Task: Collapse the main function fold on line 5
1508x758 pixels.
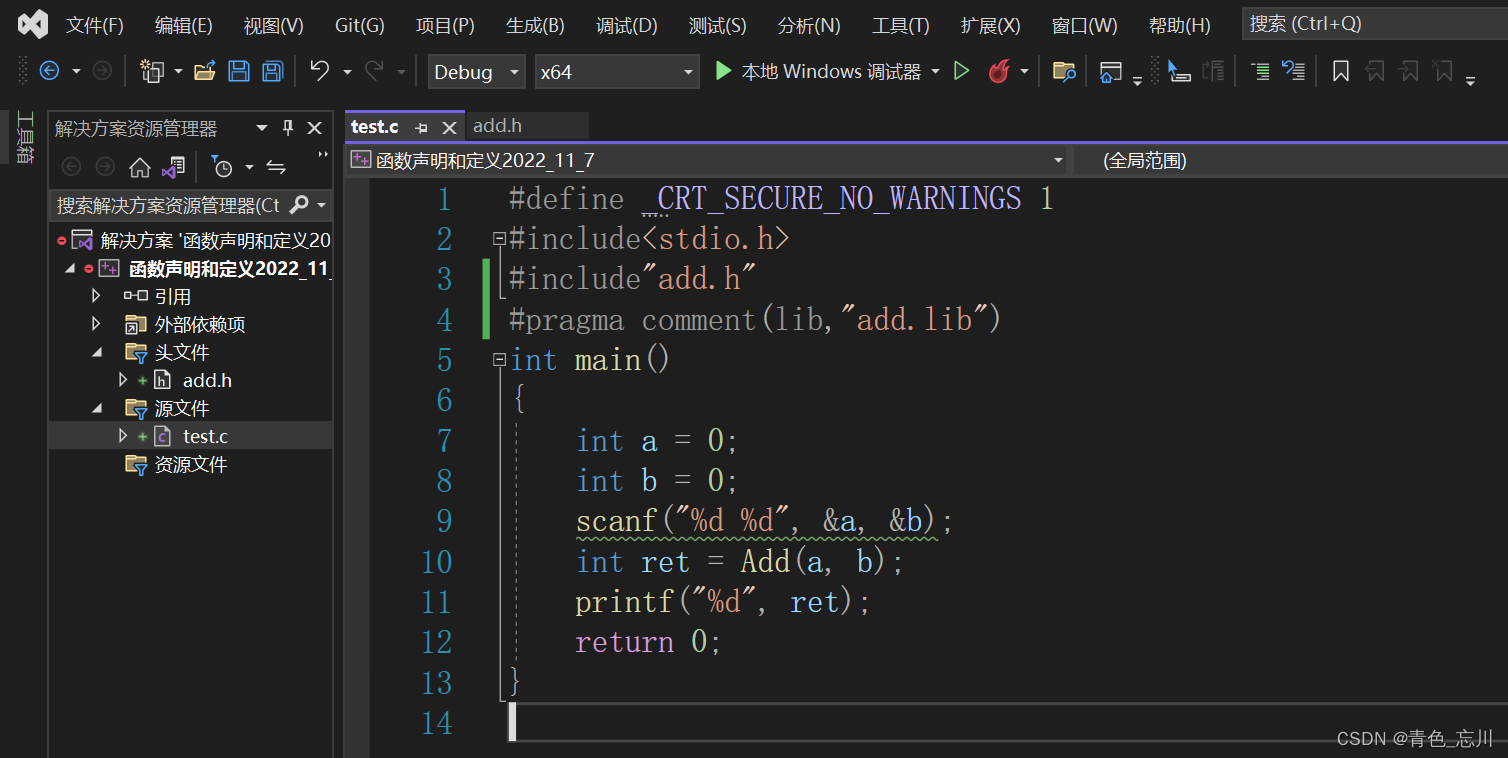Action: (499, 360)
